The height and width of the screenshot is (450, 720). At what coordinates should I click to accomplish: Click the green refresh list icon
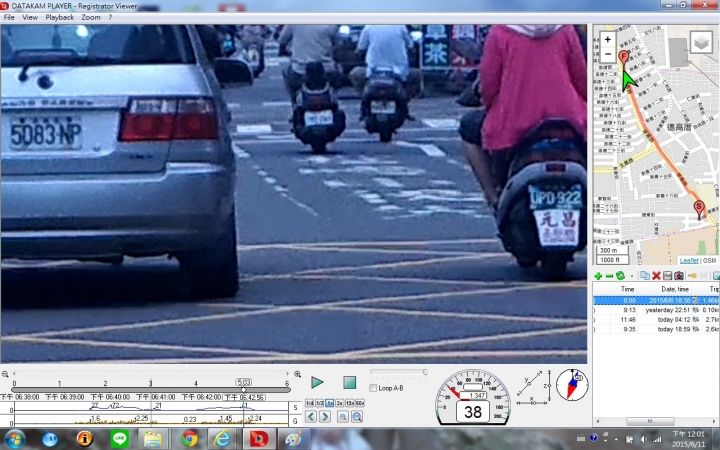point(620,276)
